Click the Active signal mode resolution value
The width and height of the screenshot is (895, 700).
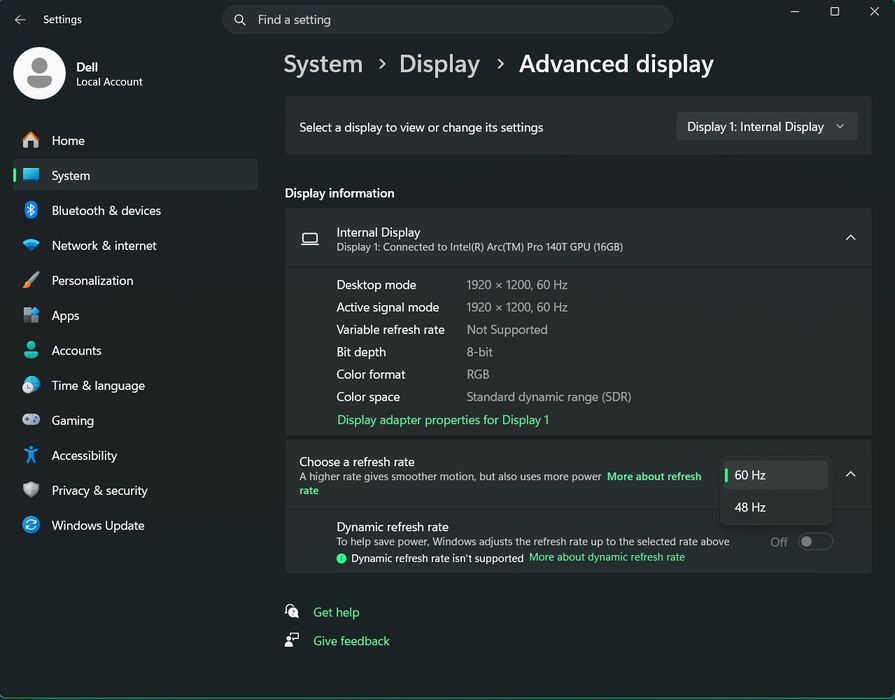click(517, 307)
